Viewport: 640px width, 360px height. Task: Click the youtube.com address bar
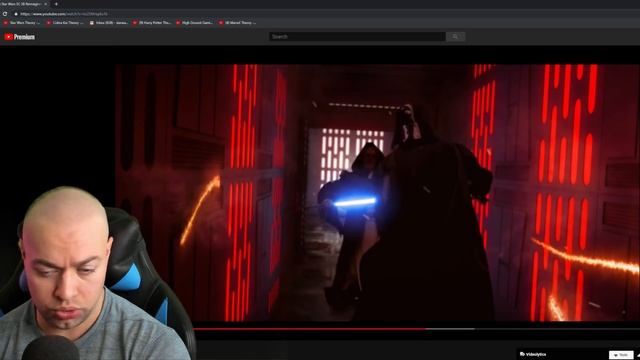tap(64, 14)
